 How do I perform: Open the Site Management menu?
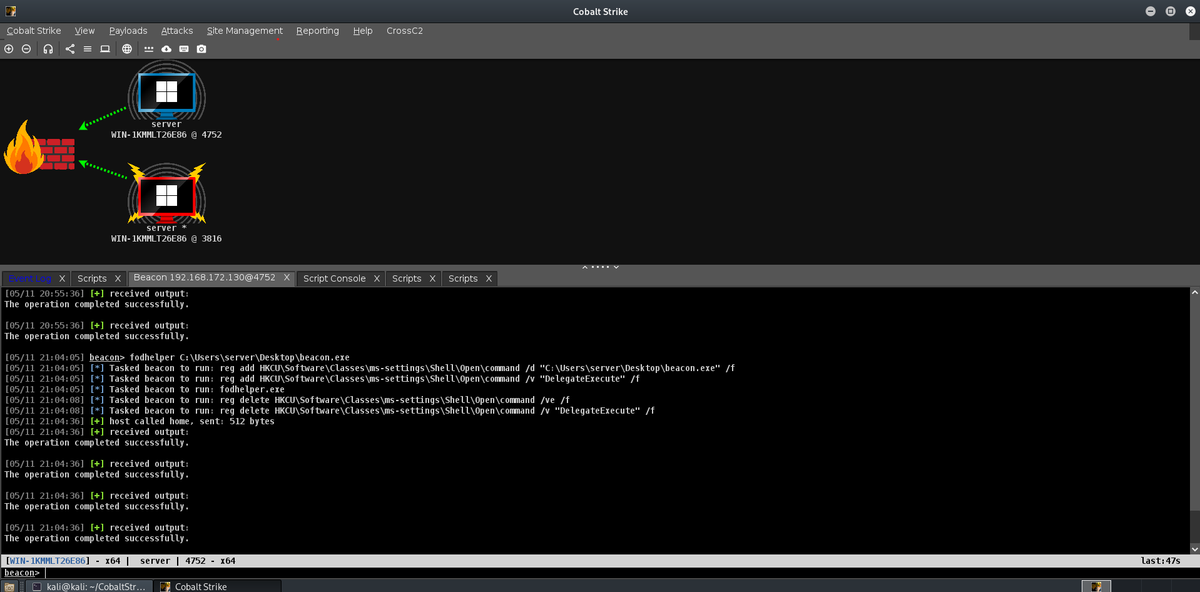[x=245, y=31]
